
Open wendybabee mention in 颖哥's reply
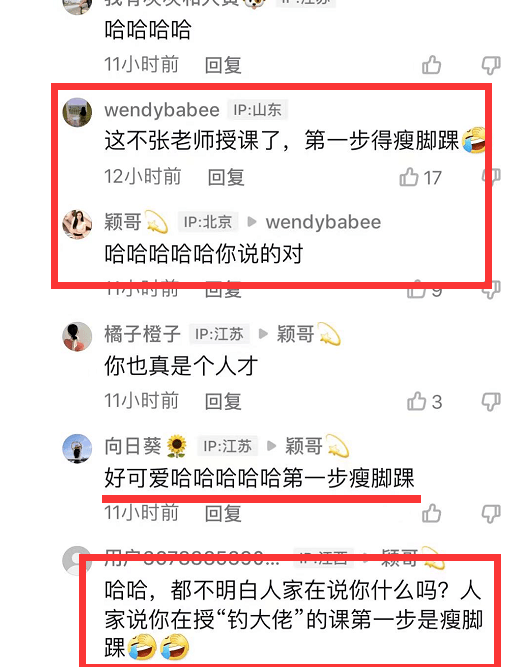323,222
